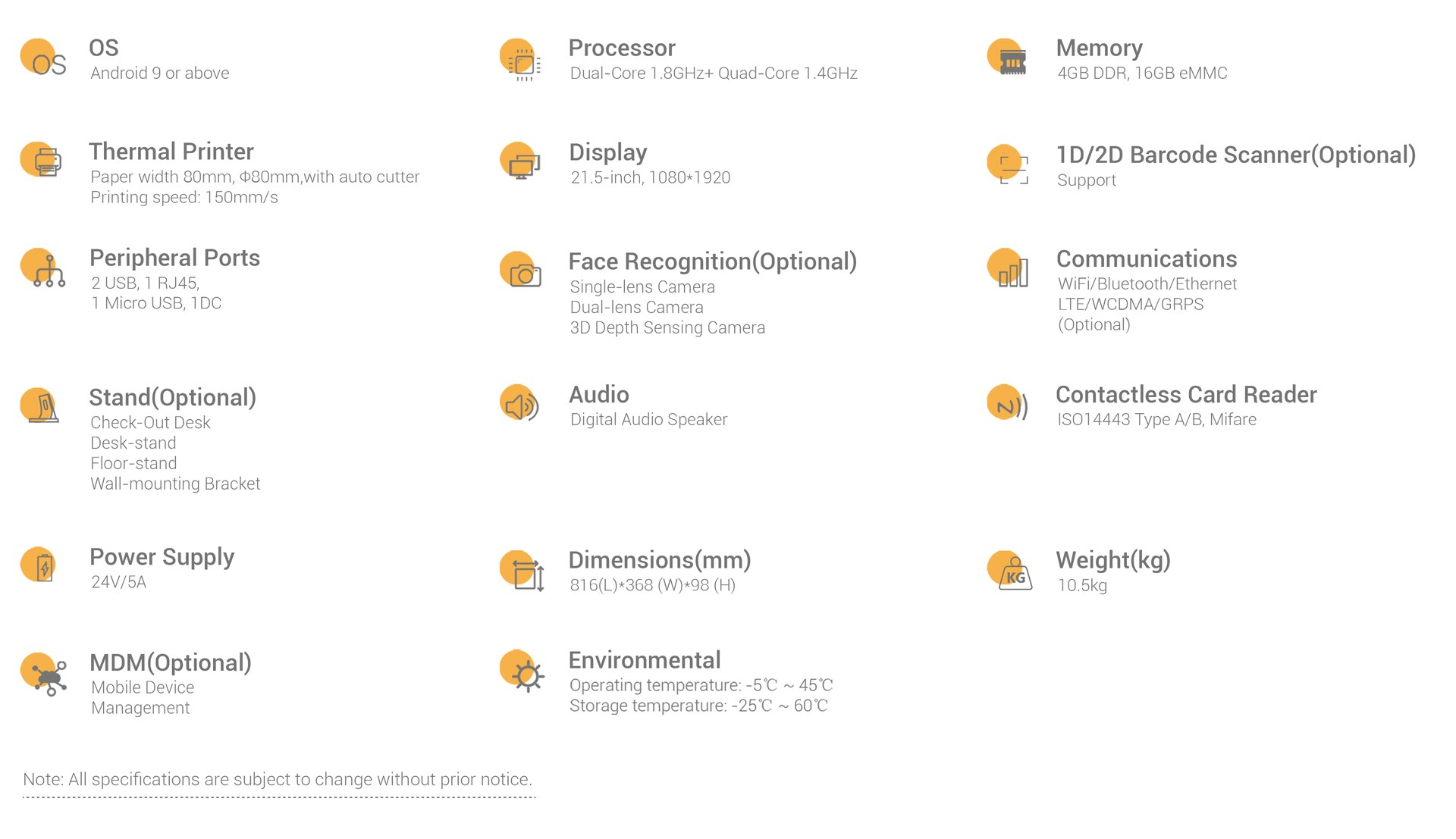Click the Peripheral Ports USB icon

43,268
